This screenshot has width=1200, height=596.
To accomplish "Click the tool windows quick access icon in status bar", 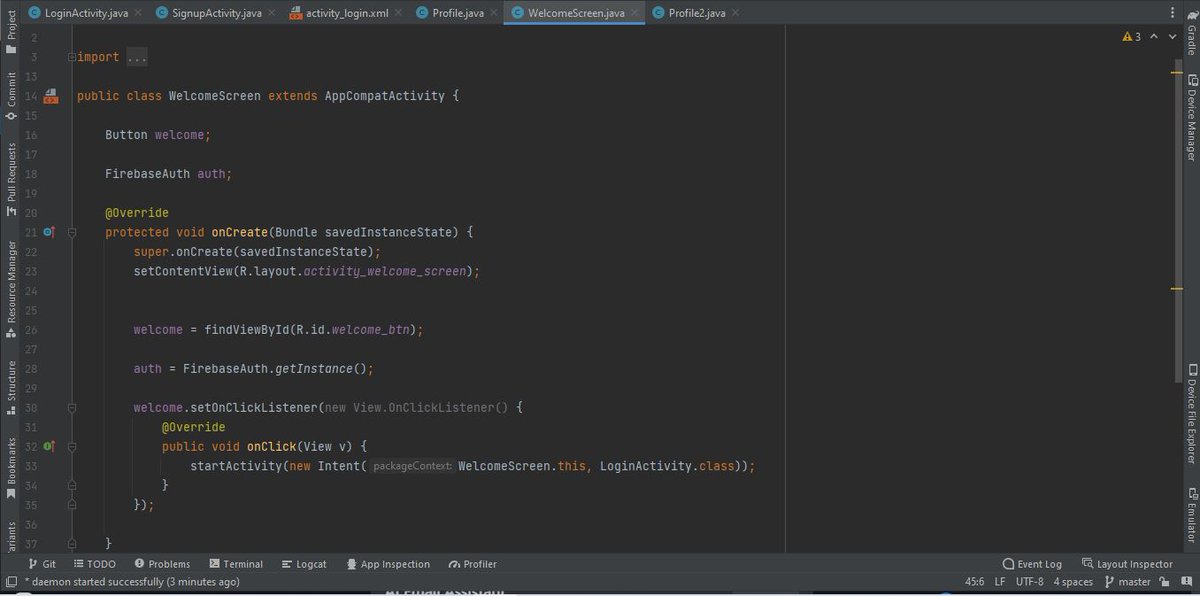I will point(10,581).
